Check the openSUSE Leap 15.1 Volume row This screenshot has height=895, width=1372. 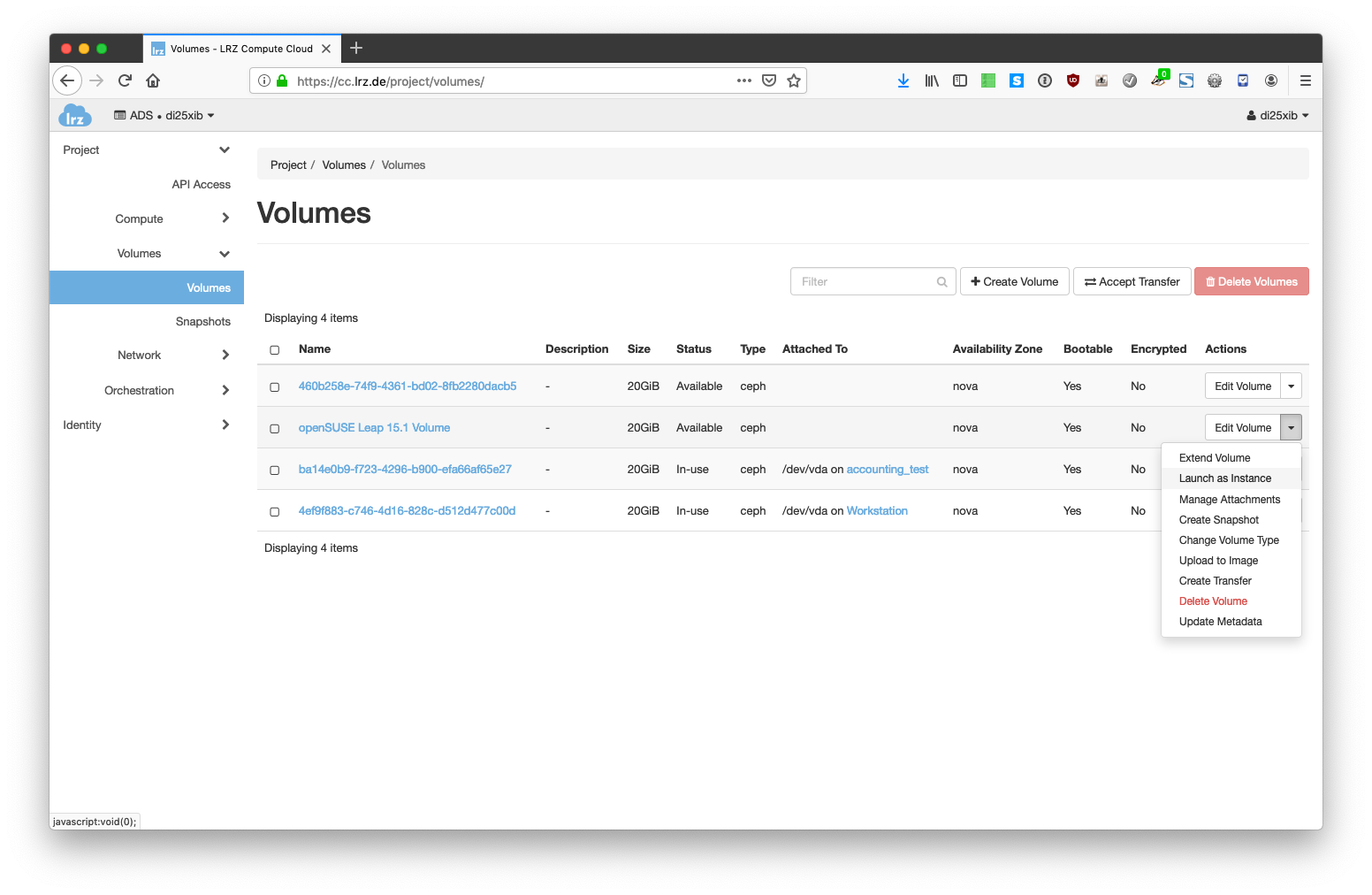pyautogui.click(x=275, y=429)
